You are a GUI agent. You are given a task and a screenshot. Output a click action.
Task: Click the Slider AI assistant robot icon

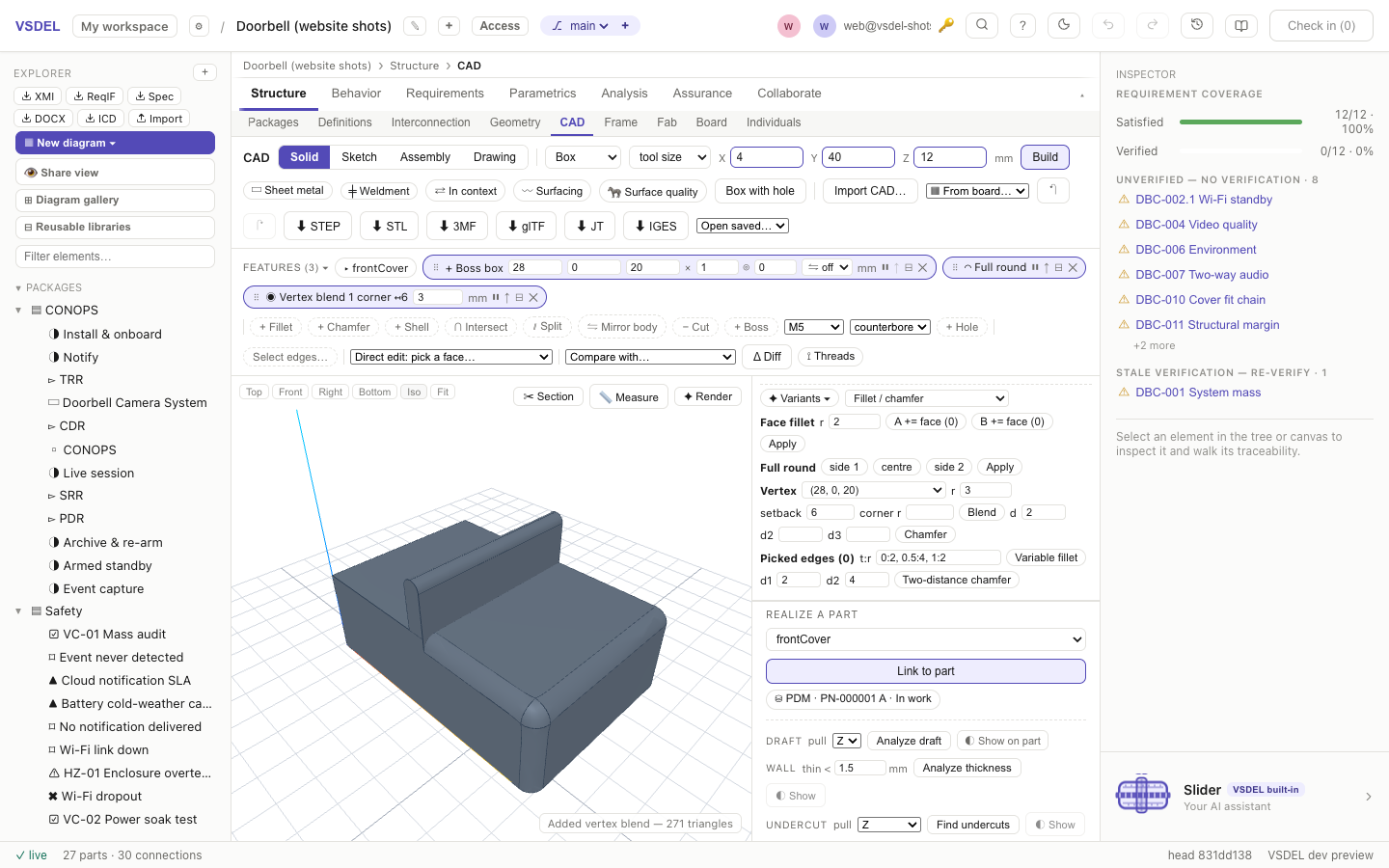[1143, 797]
